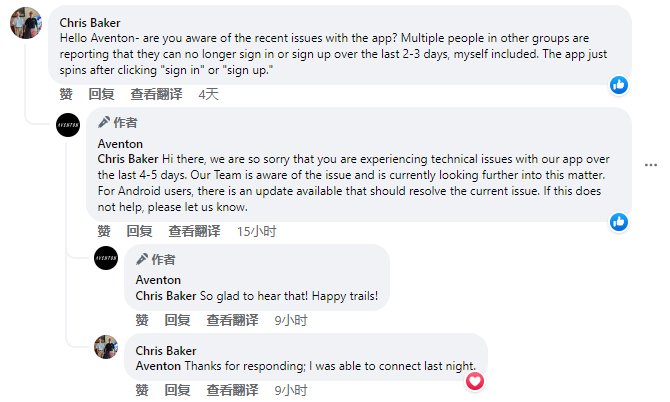Viewport: 670px width, 402px height.
Task: View heart reaction on Chris Baker's last reply
Action: click(x=475, y=381)
